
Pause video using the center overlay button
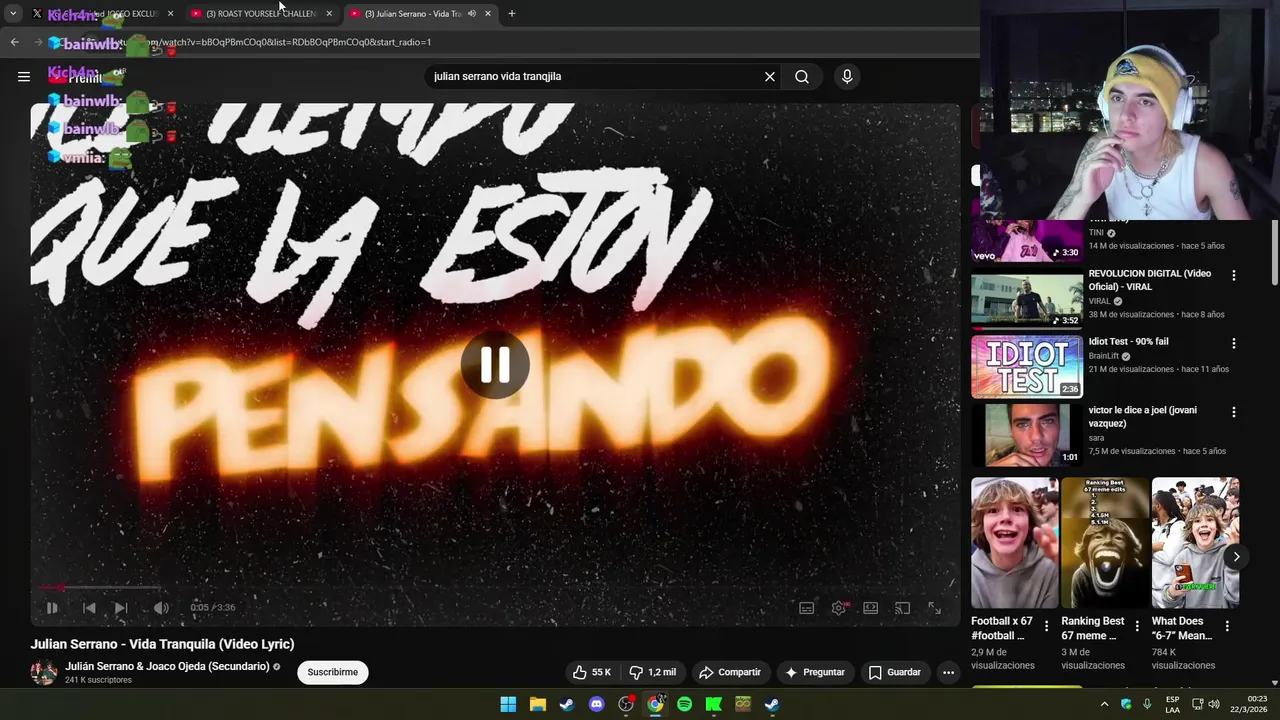coord(495,365)
